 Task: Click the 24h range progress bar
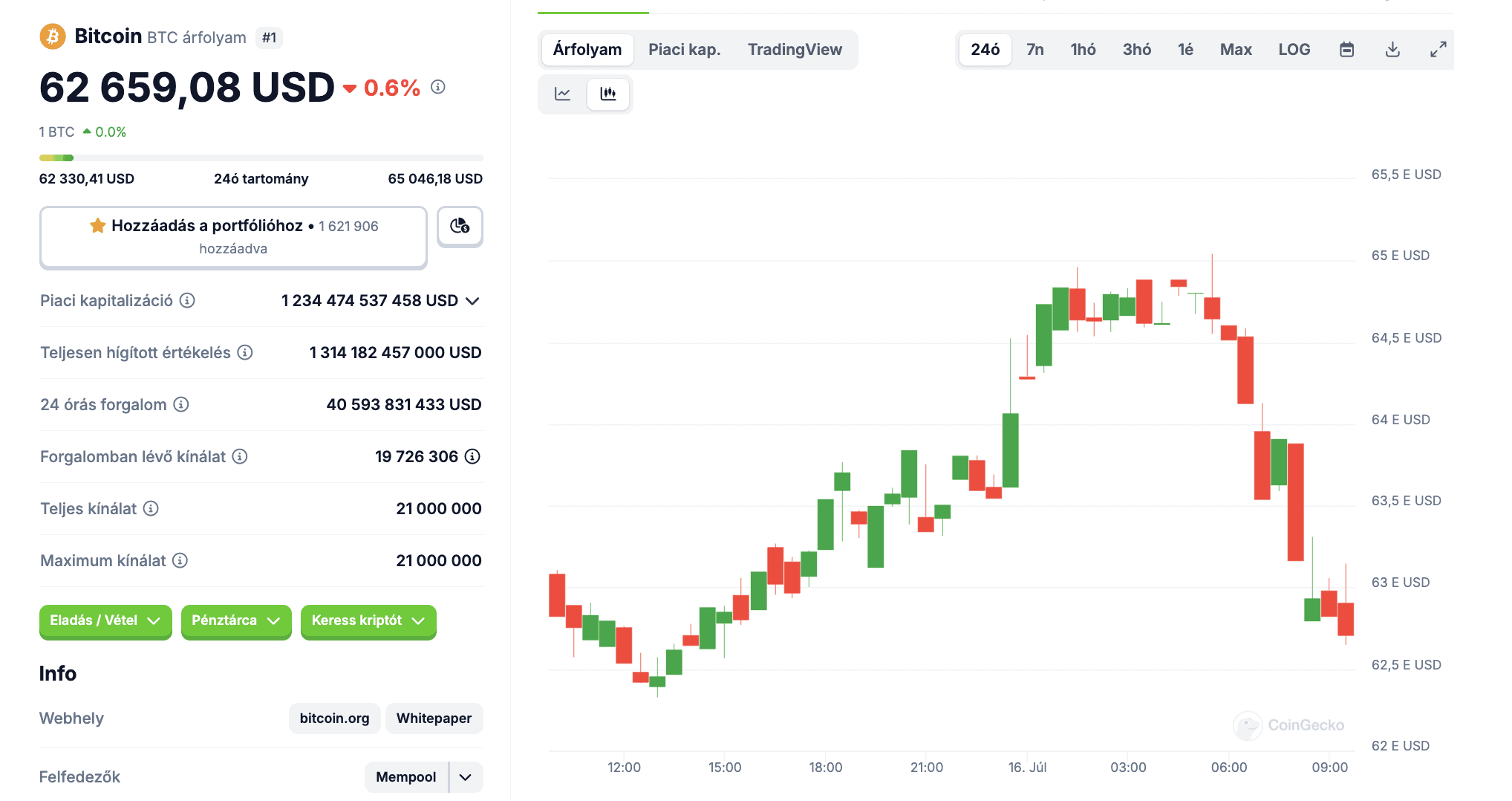(x=261, y=158)
